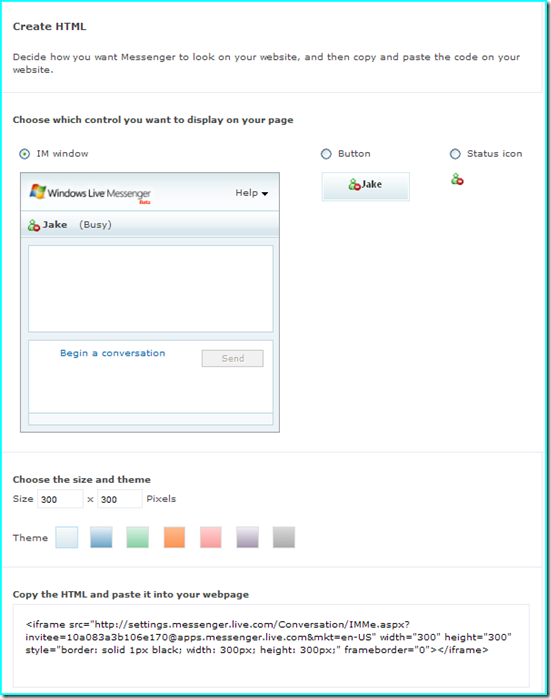The height and width of the screenshot is (699, 551).
Task: Choose the Status icon radio option
Action: point(455,154)
